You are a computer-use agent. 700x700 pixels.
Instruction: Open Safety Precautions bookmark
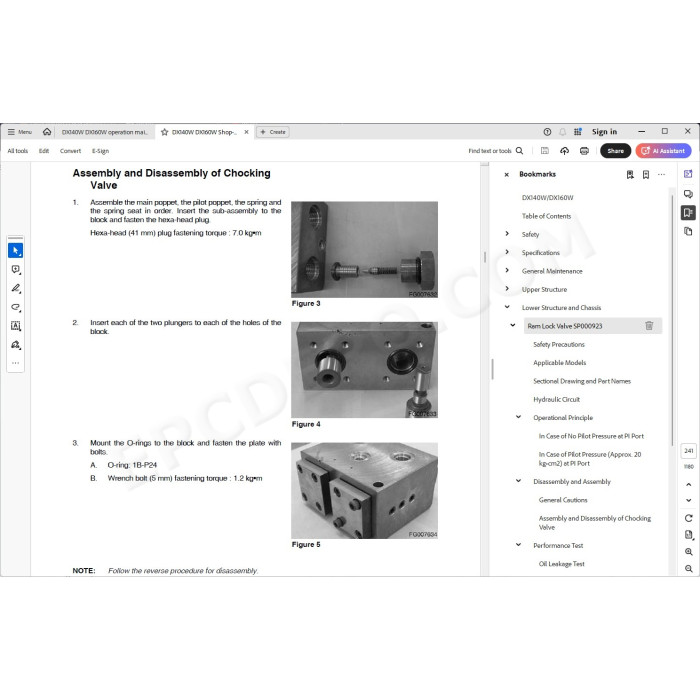(558, 345)
